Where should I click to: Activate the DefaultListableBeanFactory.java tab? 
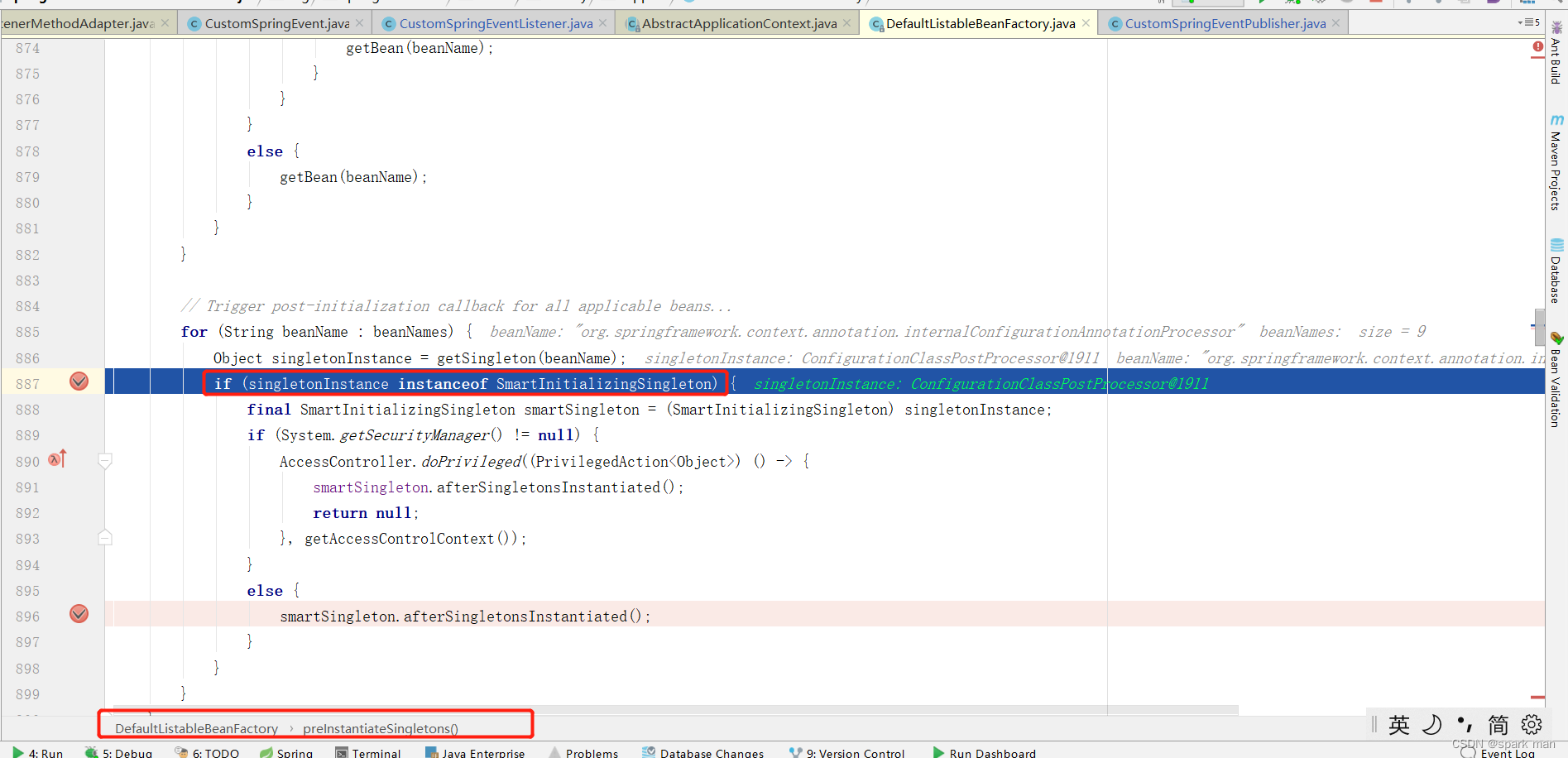pyautogui.click(x=981, y=23)
